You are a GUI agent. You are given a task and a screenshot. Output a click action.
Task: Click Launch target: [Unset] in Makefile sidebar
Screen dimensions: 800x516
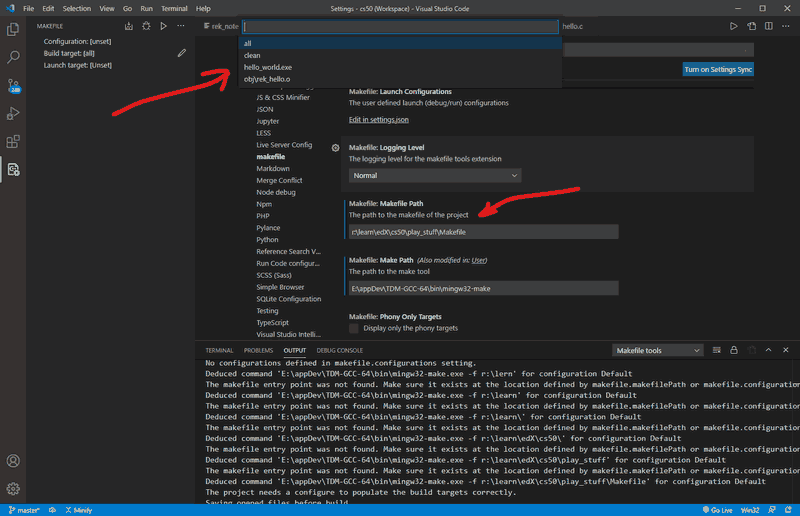point(78,65)
